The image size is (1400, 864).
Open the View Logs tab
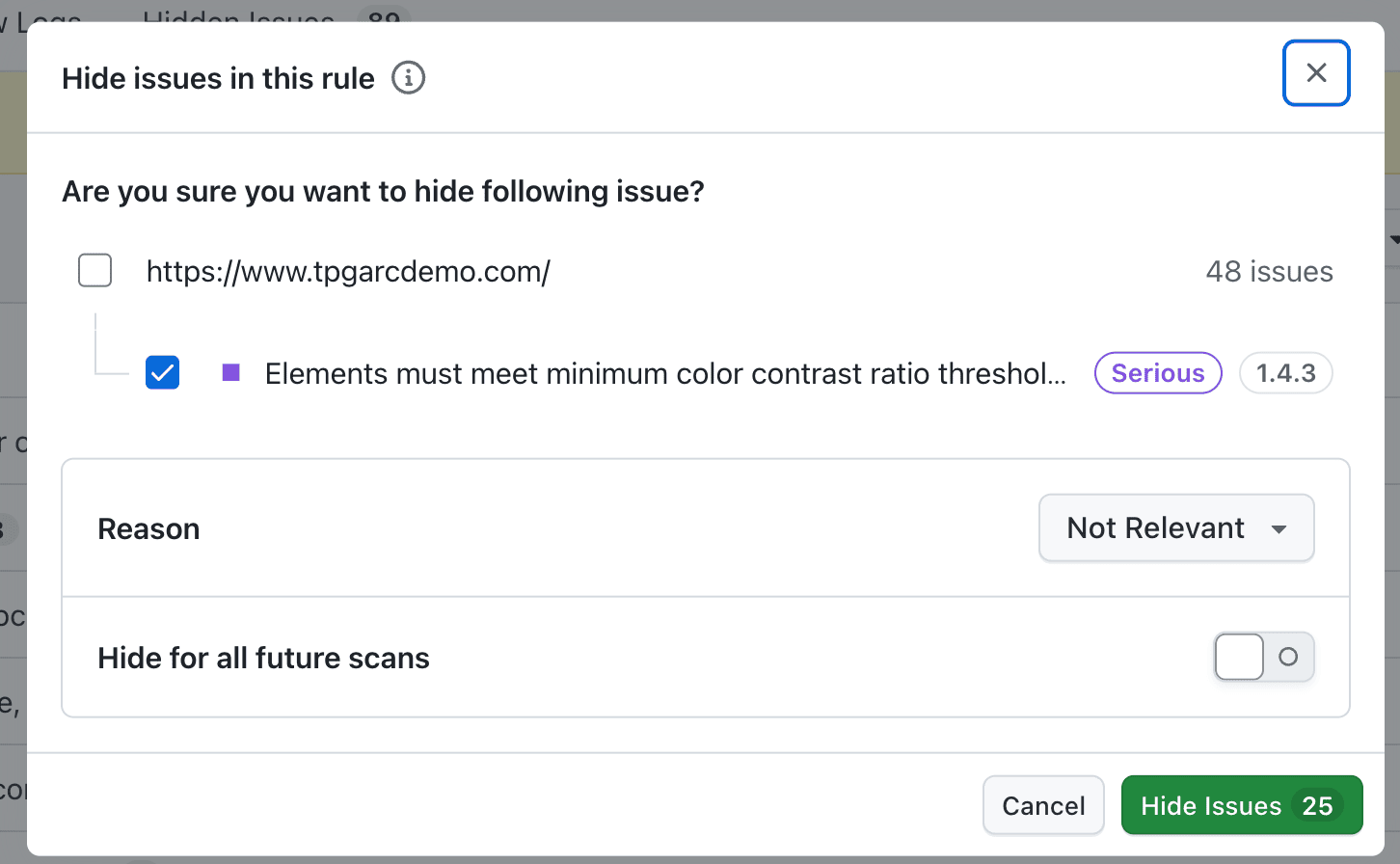tap(39, 17)
